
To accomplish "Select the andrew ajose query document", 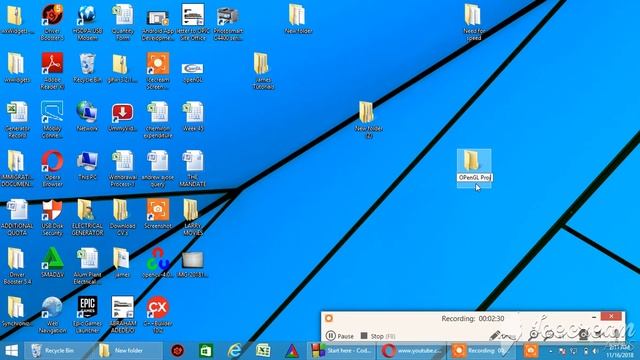I will click(x=158, y=168).
